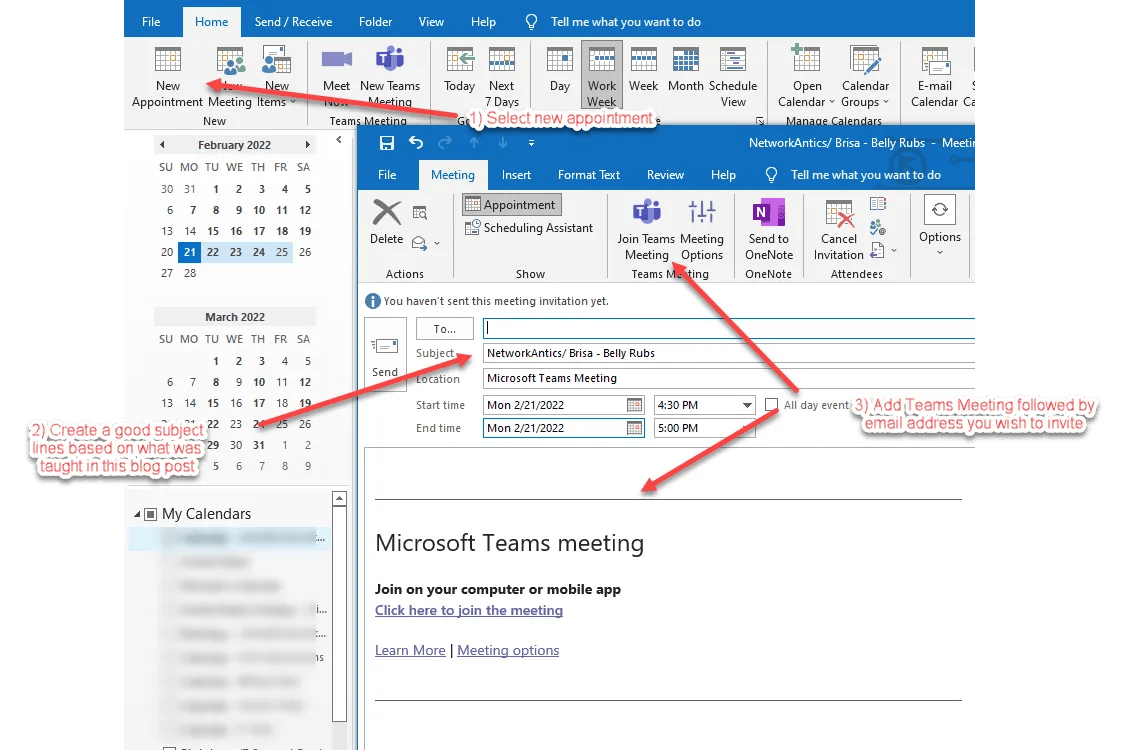
Task: Open the View tab in main window
Action: point(431,22)
